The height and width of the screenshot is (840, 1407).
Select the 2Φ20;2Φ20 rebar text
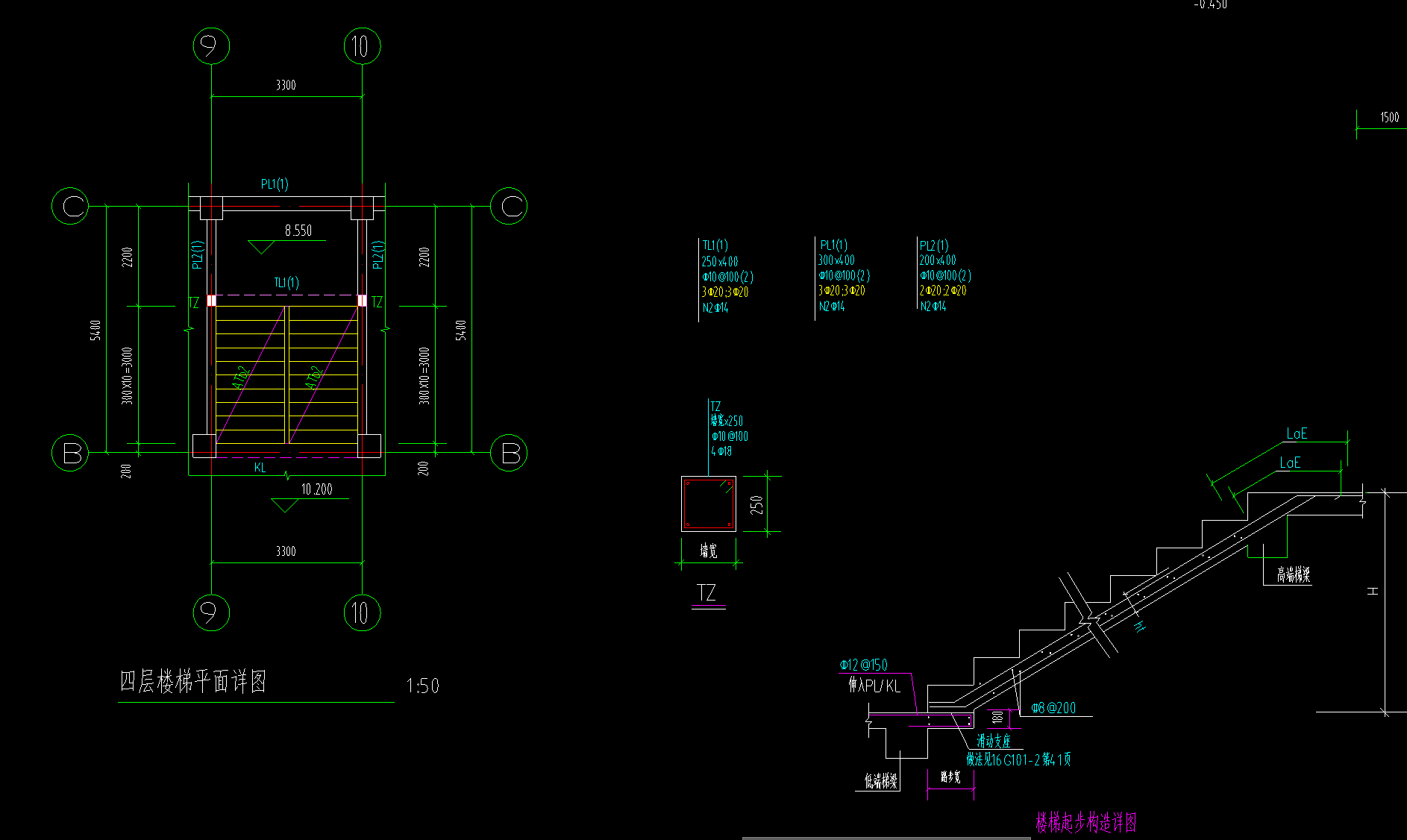tap(943, 290)
